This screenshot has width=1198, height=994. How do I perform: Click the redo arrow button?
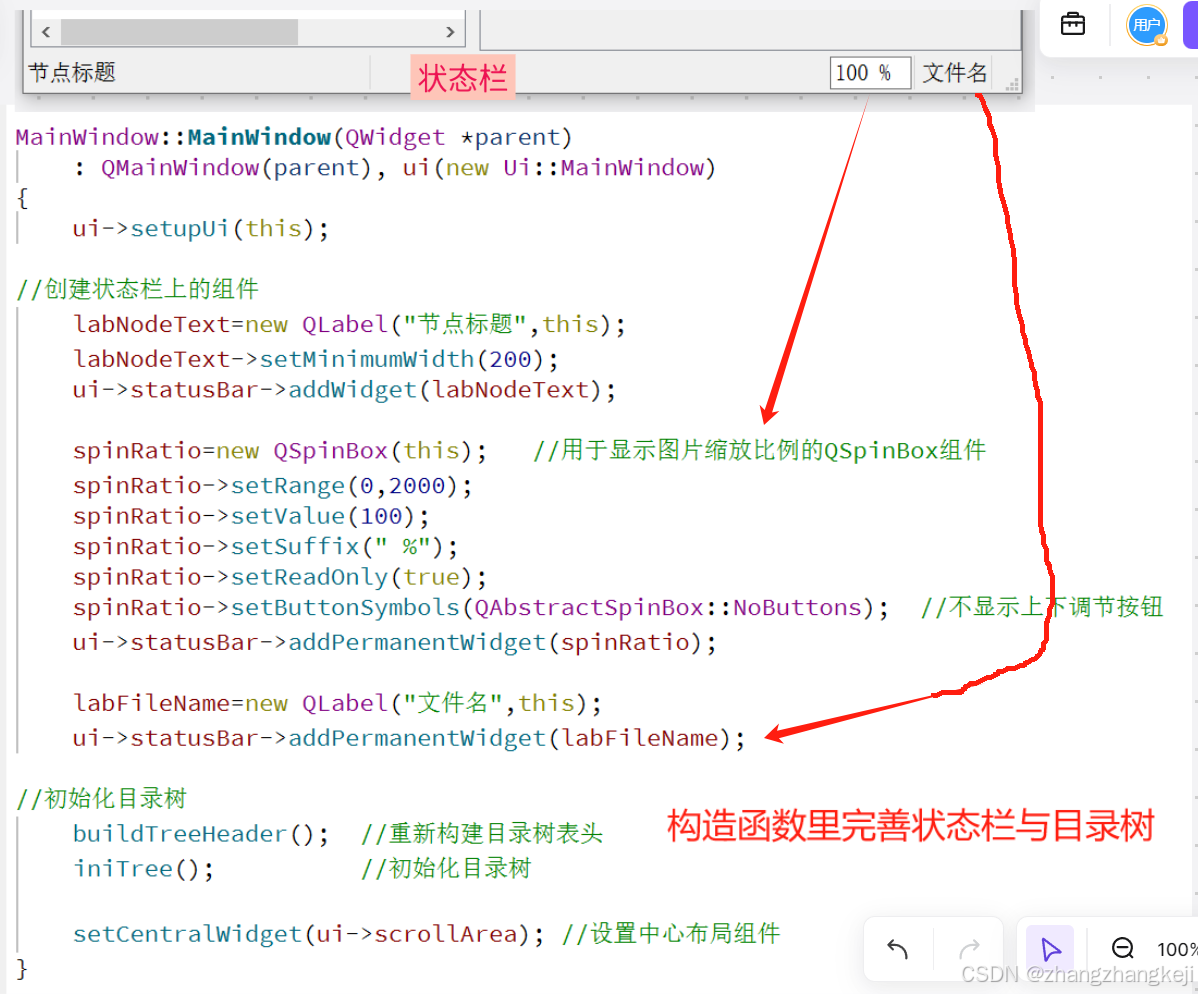coord(970,949)
